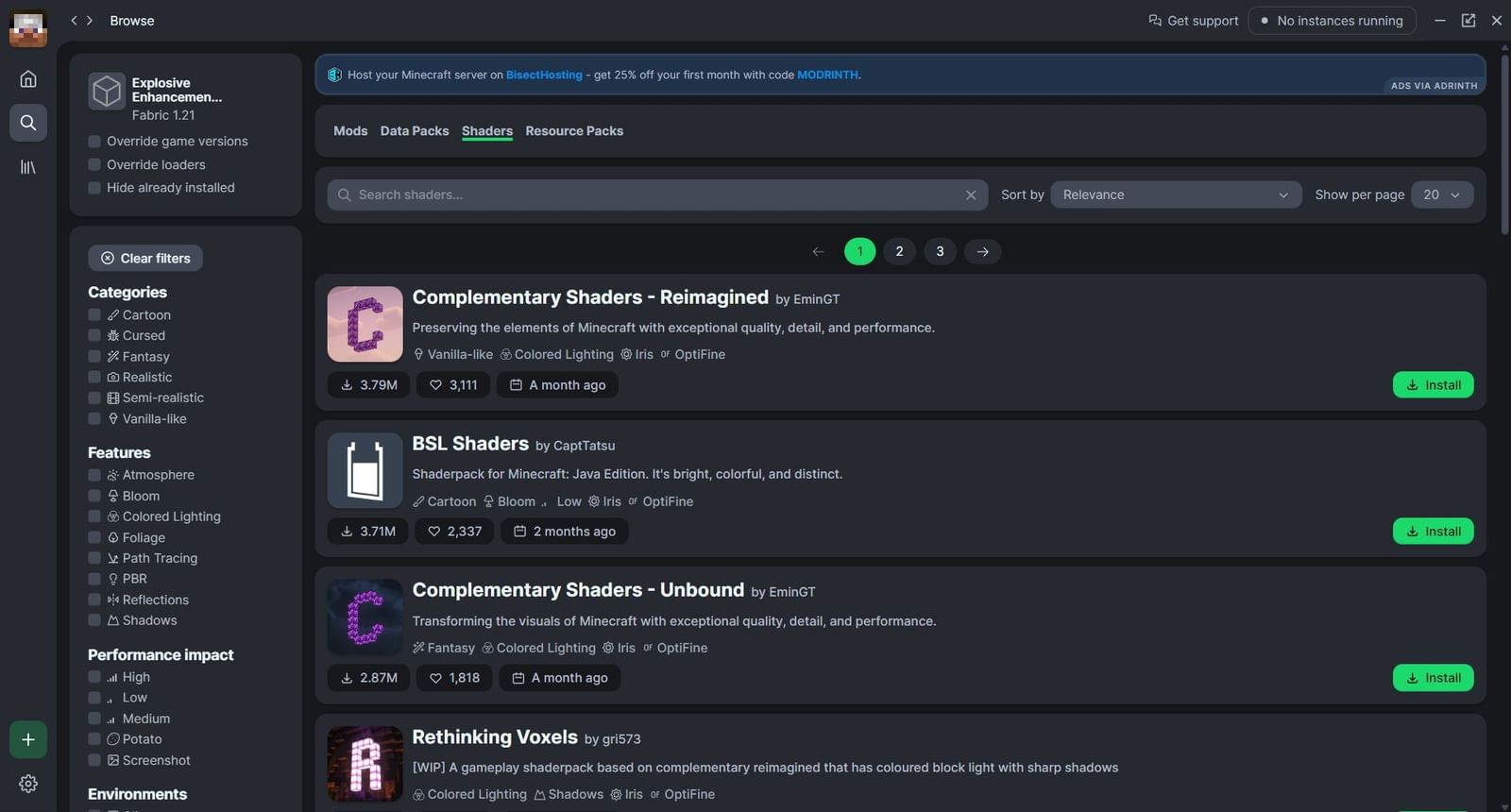Enable Override game versions checkbox
The height and width of the screenshot is (812, 1511).
[94, 142]
